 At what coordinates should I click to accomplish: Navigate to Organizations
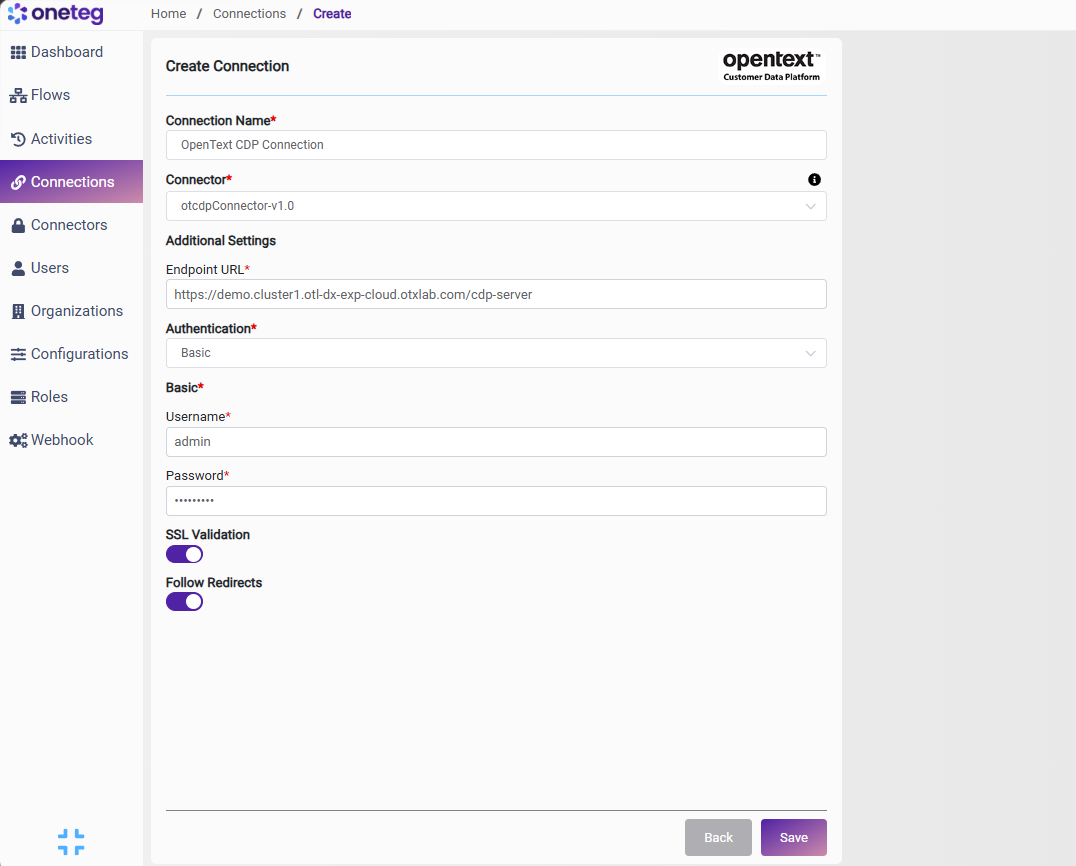(x=71, y=312)
